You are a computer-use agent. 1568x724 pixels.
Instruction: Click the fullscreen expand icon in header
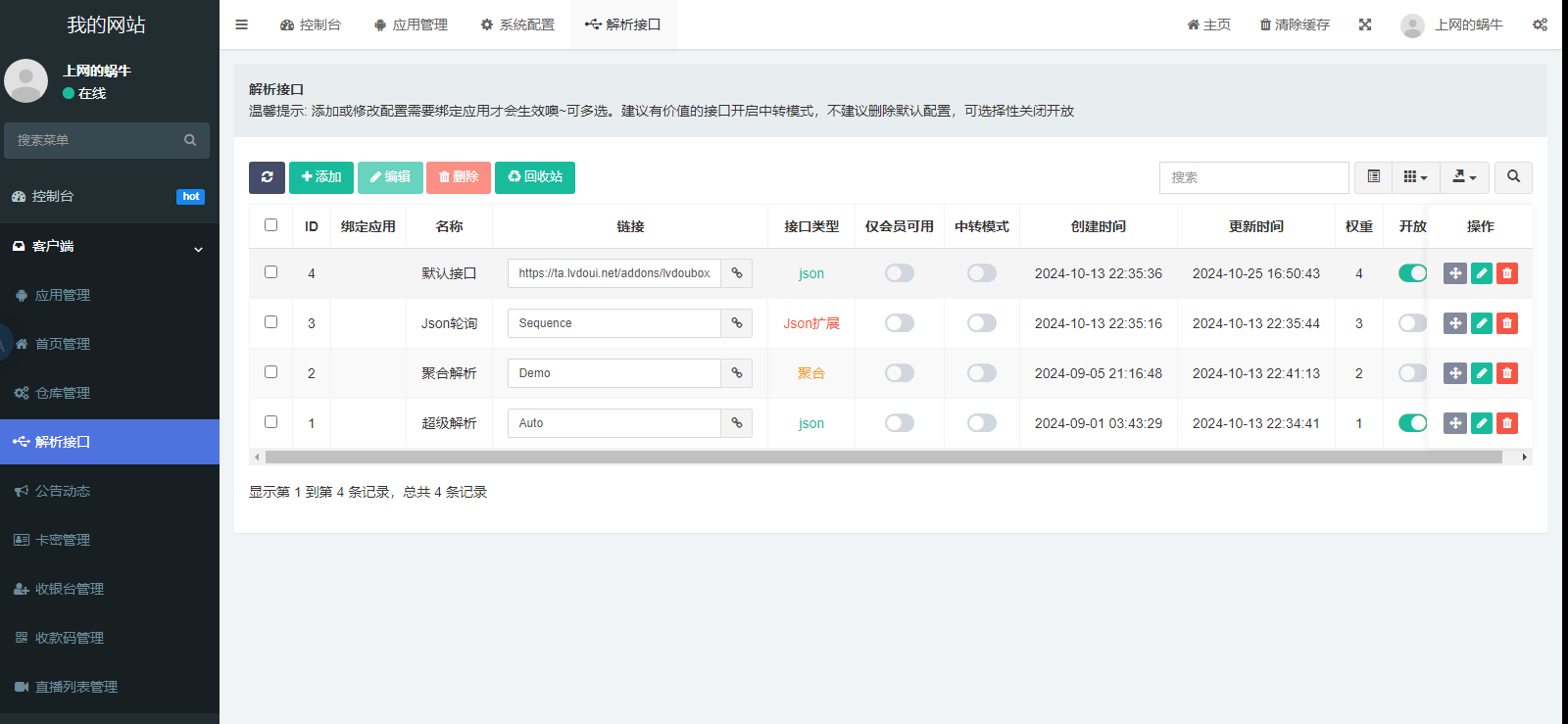coord(1365,24)
